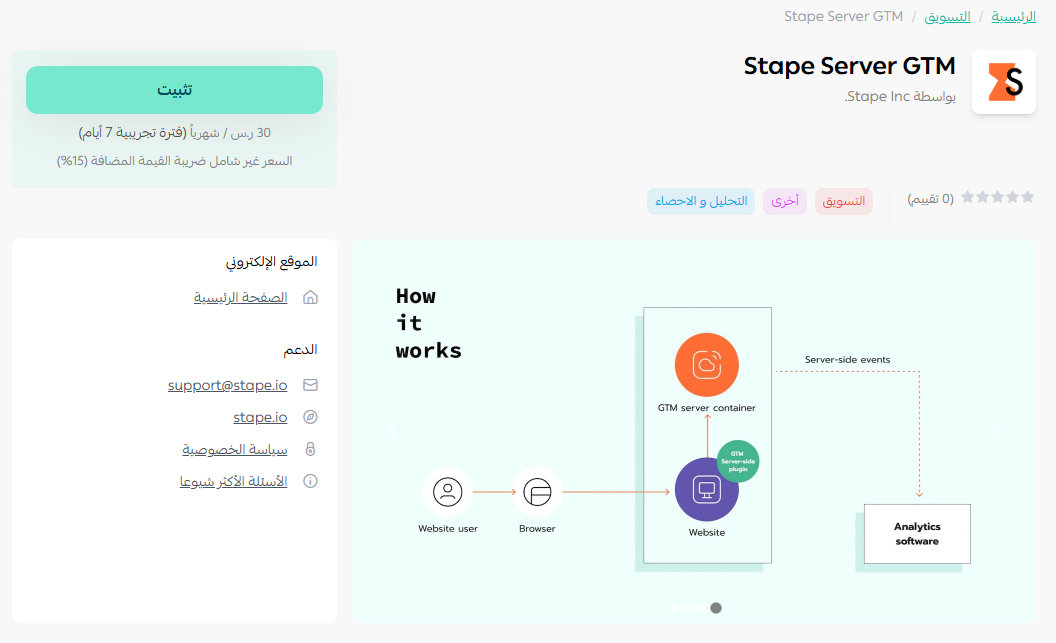Go to next slide with right arrow
The width and height of the screenshot is (1056, 643).
pyautogui.click(x=997, y=431)
